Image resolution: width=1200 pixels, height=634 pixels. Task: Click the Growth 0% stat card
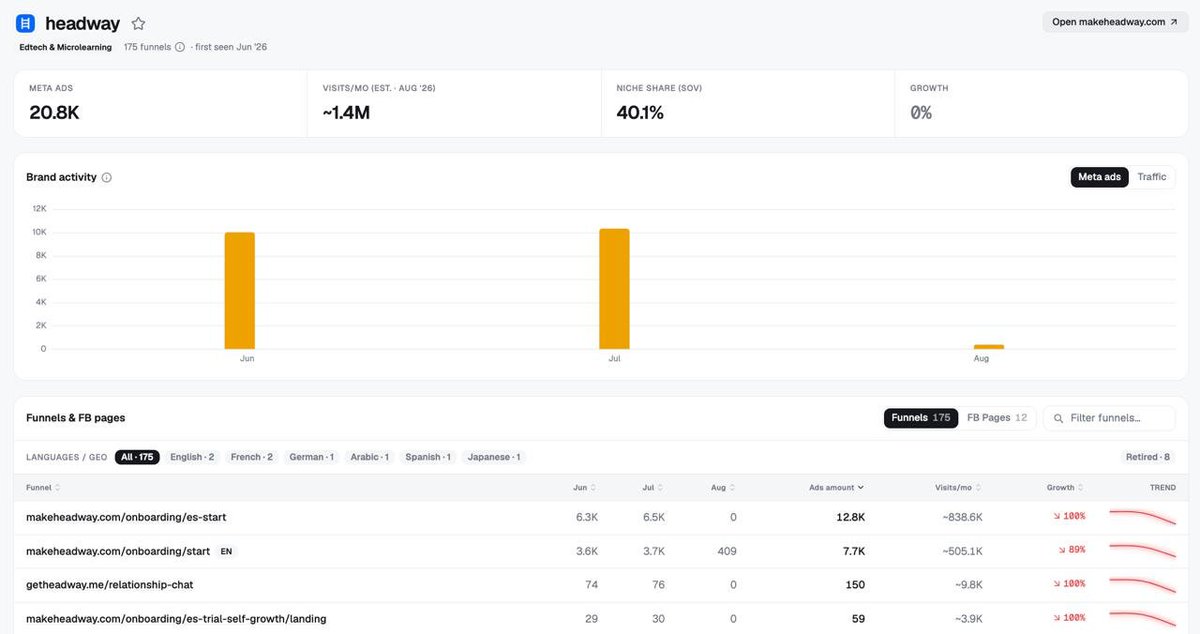click(x=1041, y=103)
